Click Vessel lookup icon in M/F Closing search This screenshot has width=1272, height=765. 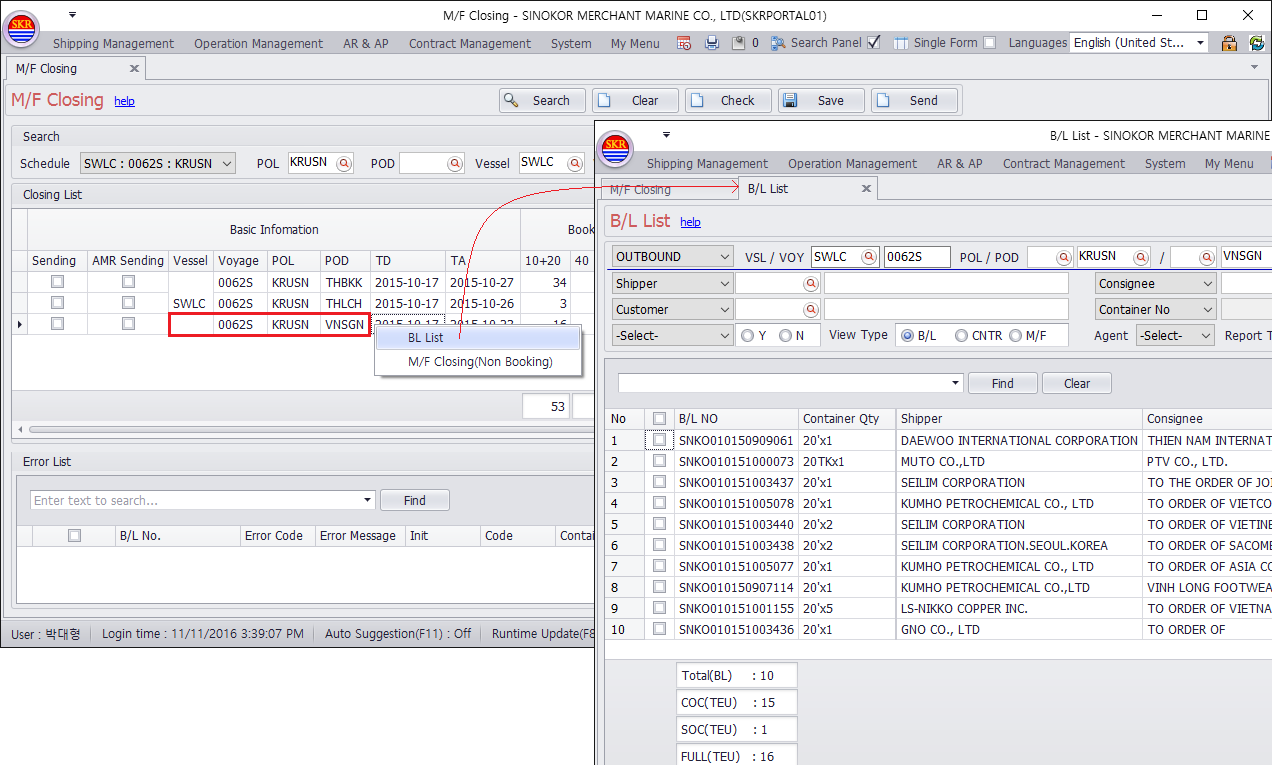576,163
